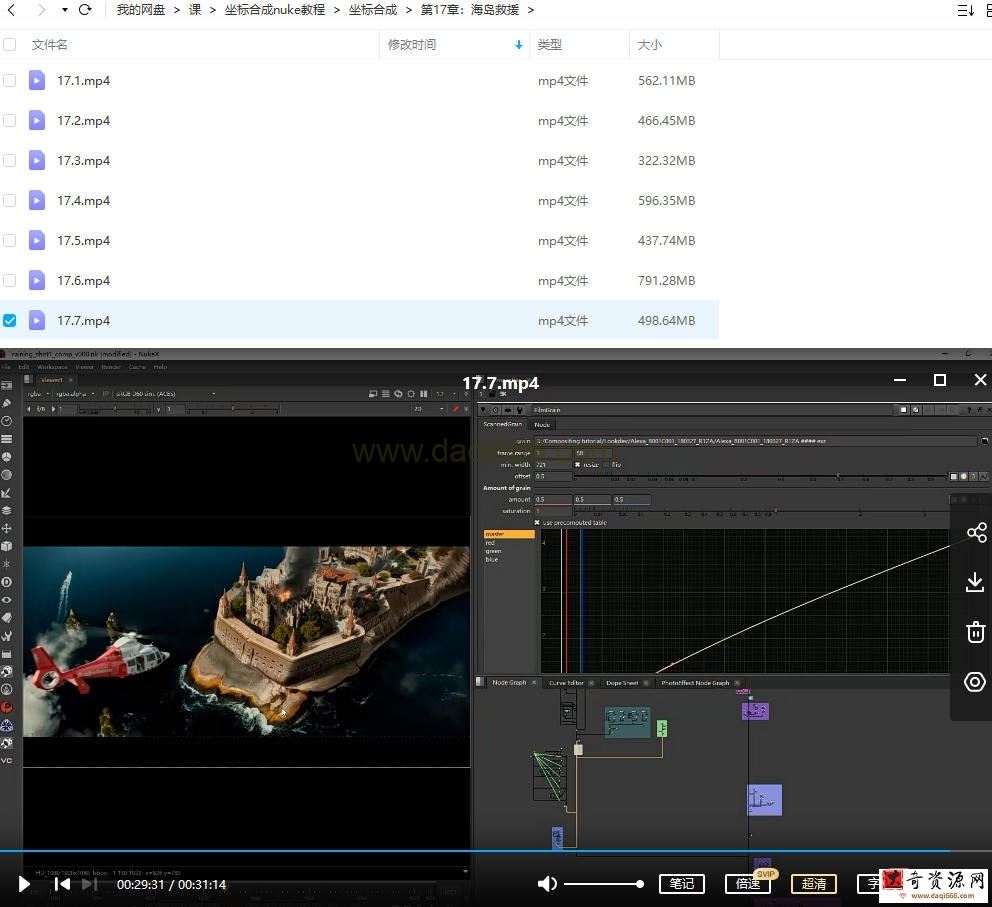Tick the select-all checkbox beside 文件名
The width and height of the screenshot is (992, 907).
pyautogui.click(x=9, y=44)
